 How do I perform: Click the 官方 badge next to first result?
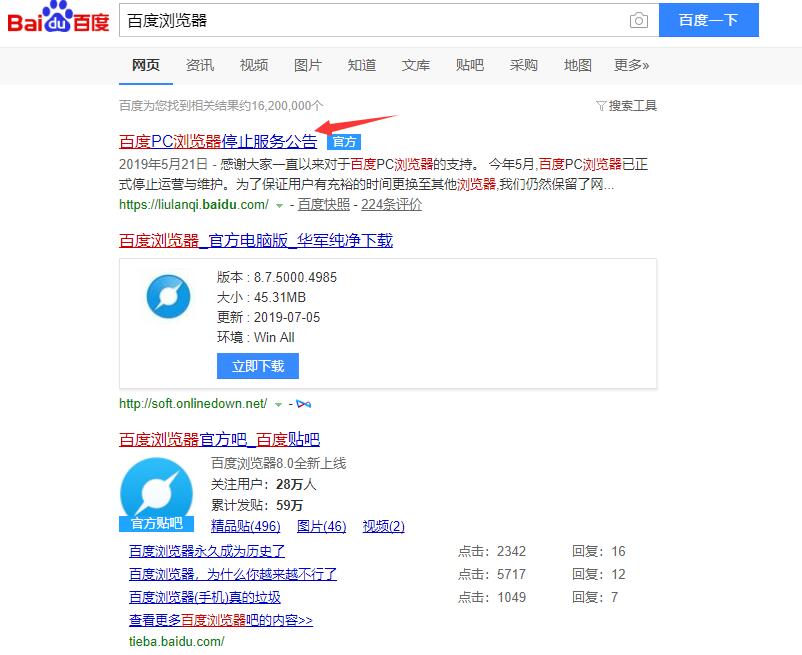(x=344, y=142)
